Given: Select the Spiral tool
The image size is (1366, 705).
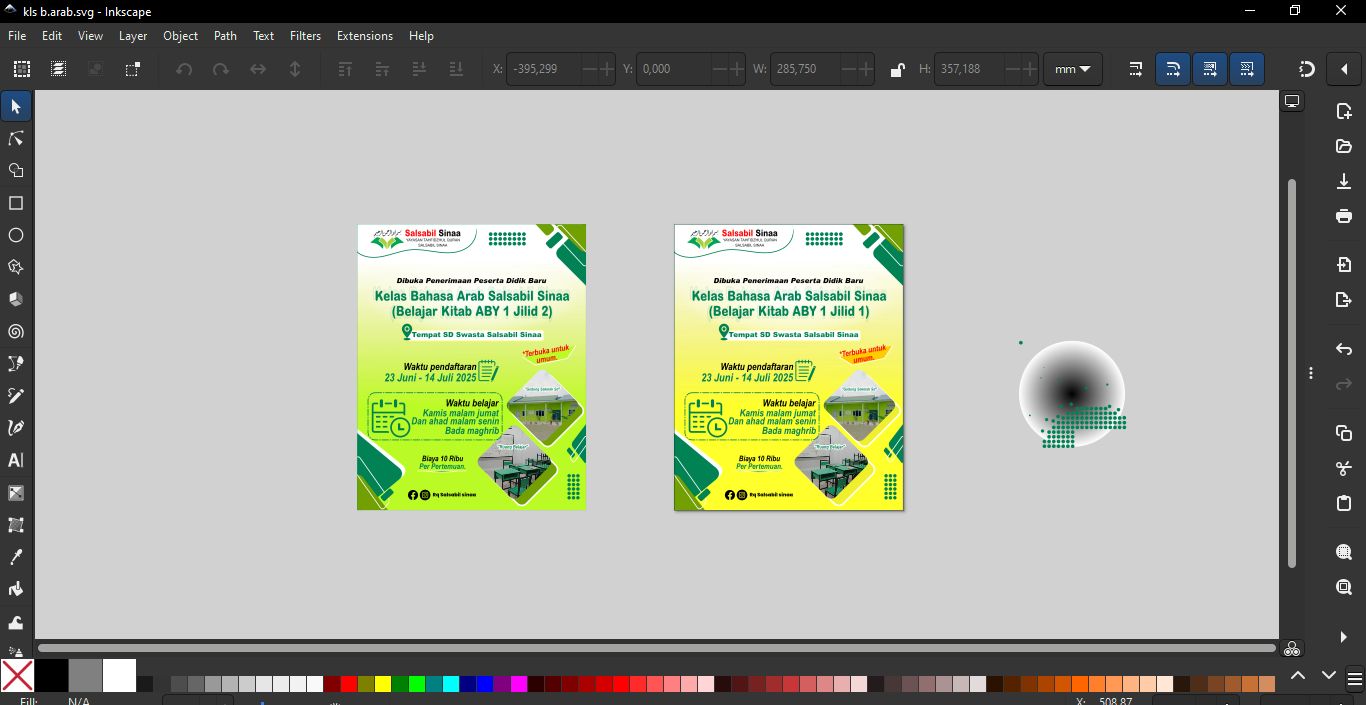Looking at the screenshot, I should tap(16, 331).
